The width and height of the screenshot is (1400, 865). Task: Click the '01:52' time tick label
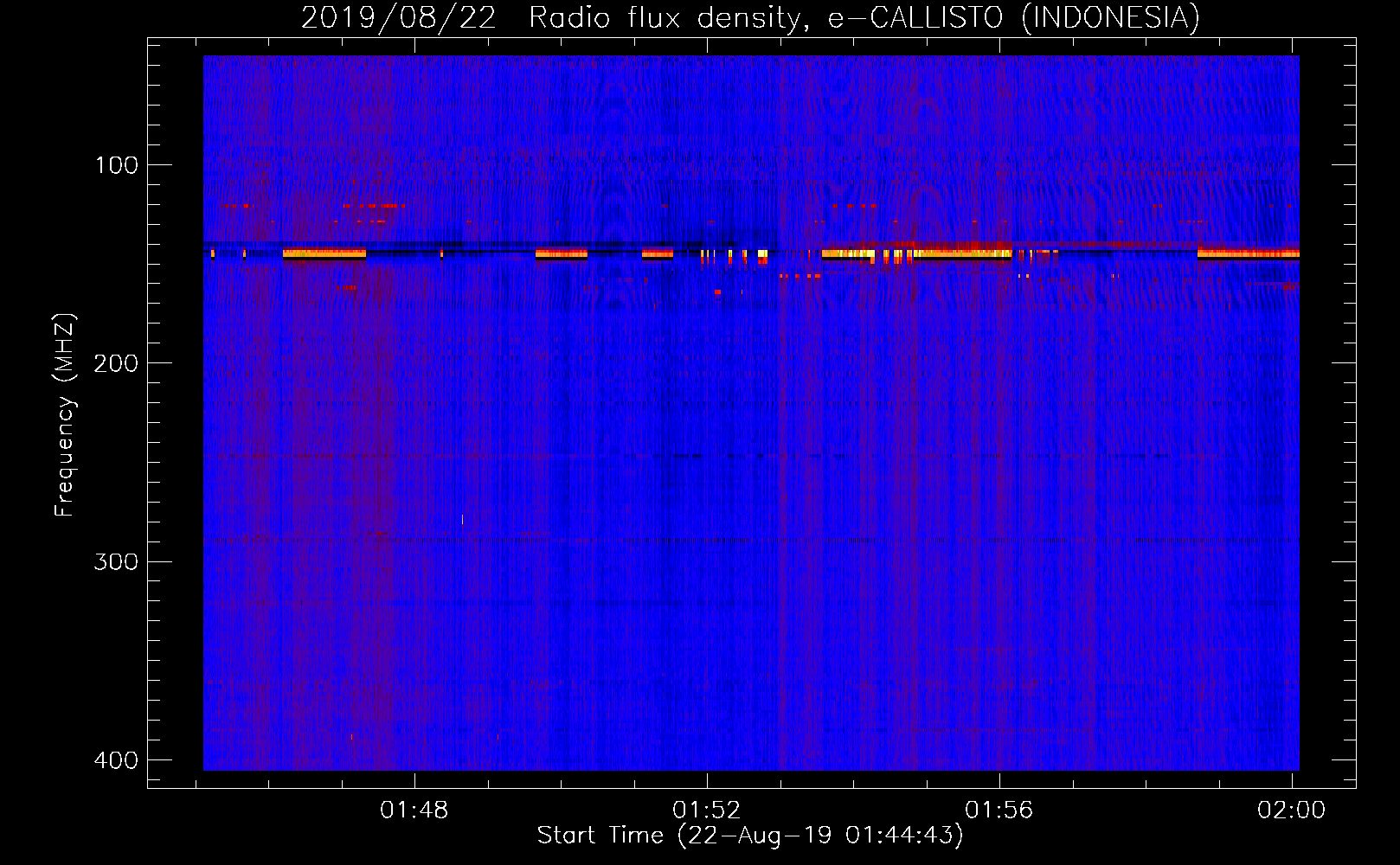tap(707, 811)
